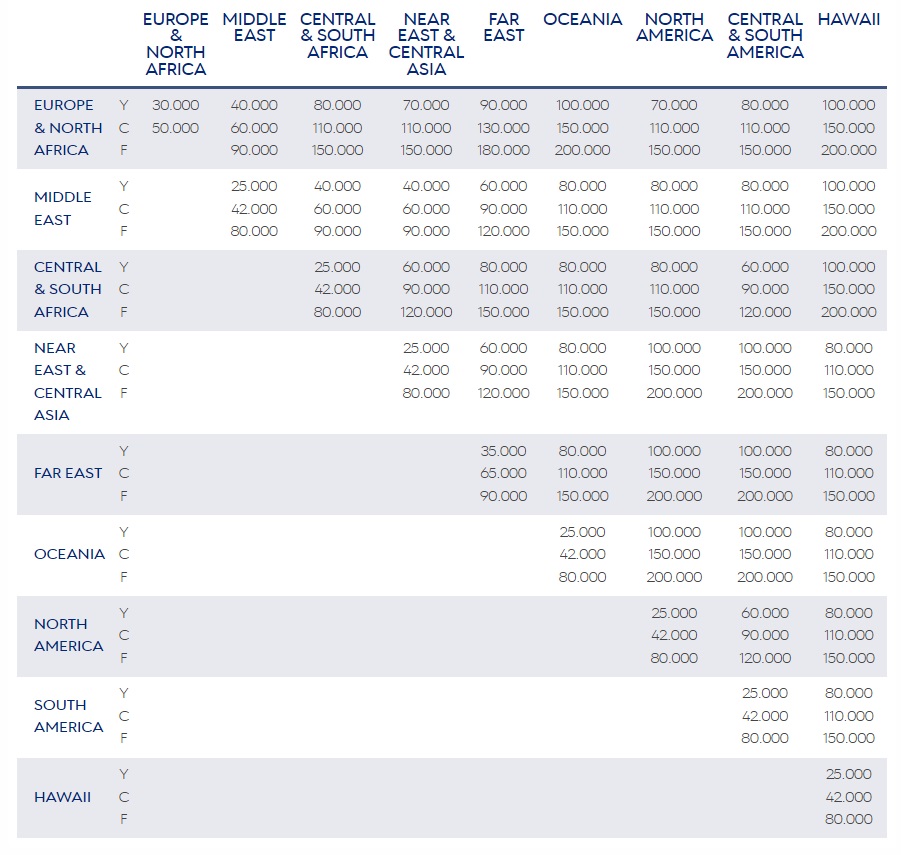
Task: Click the Oceania column header
Action: (x=582, y=19)
